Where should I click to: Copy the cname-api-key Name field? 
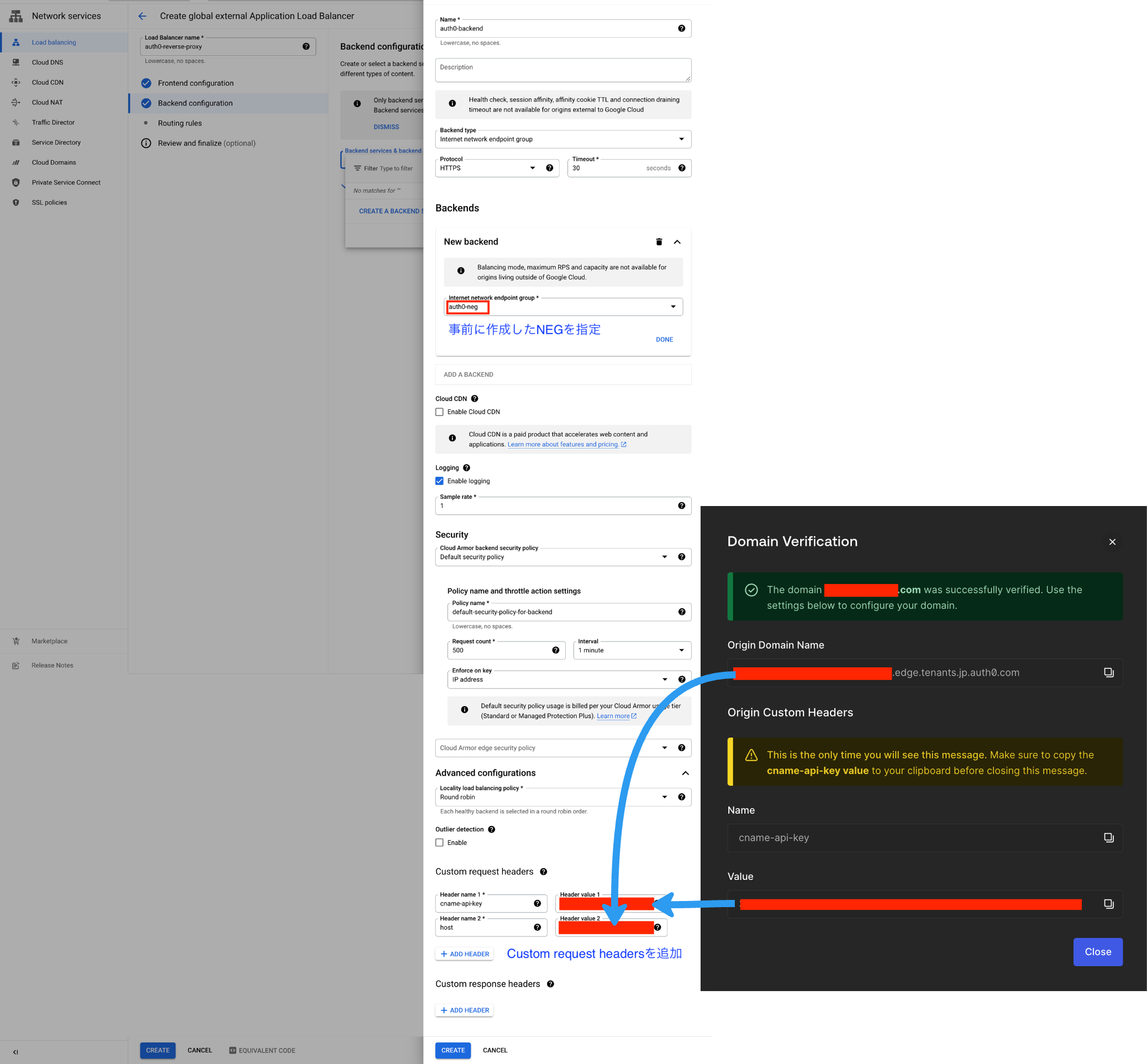click(1108, 837)
